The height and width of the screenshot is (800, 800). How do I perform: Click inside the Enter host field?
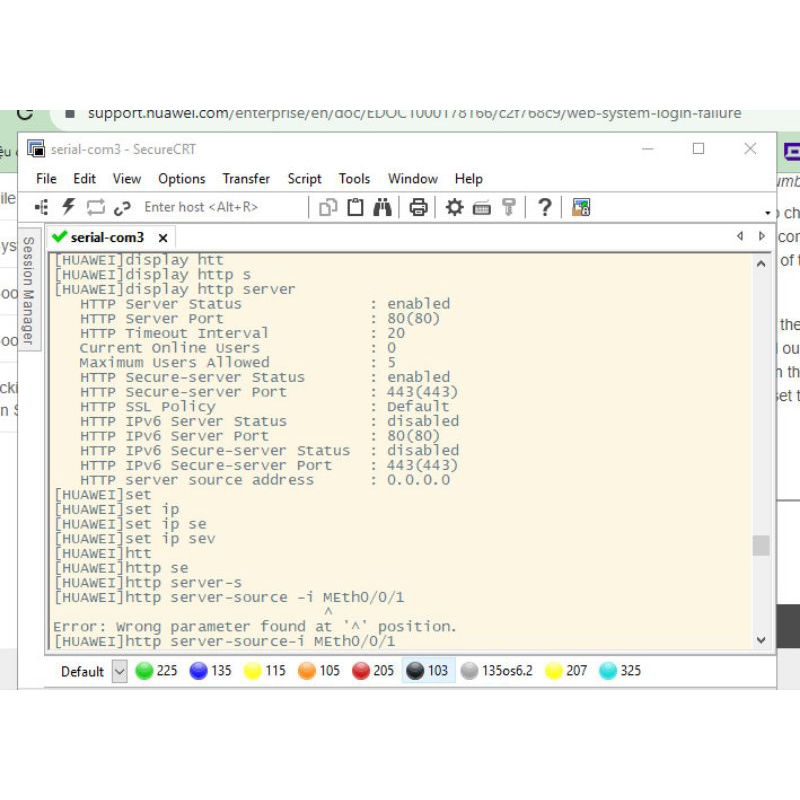(200, 207)
